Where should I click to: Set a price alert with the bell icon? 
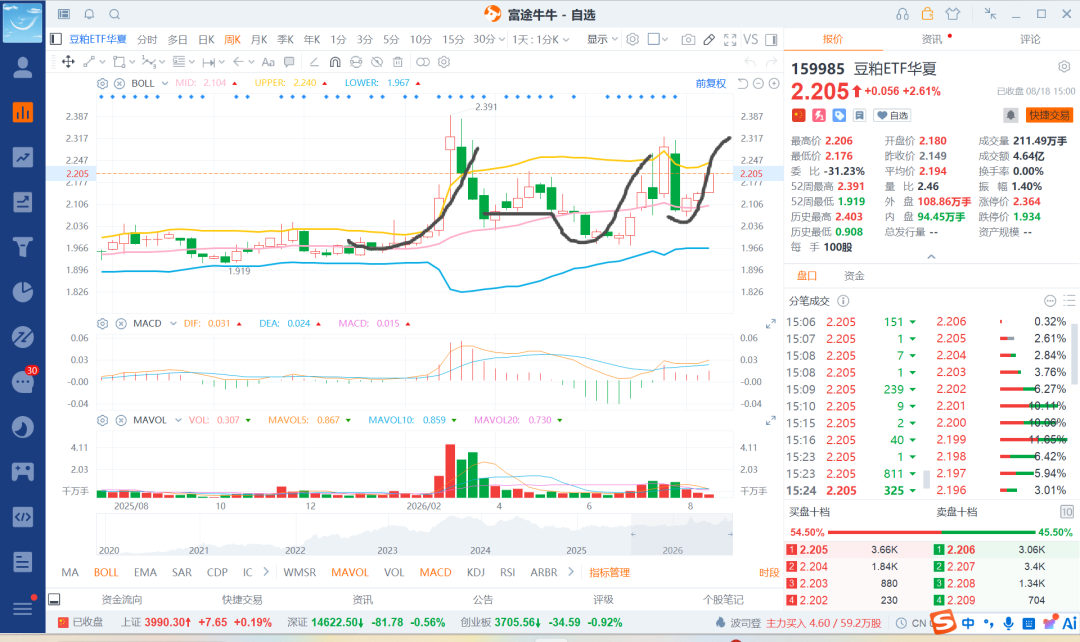point(1010,115)
